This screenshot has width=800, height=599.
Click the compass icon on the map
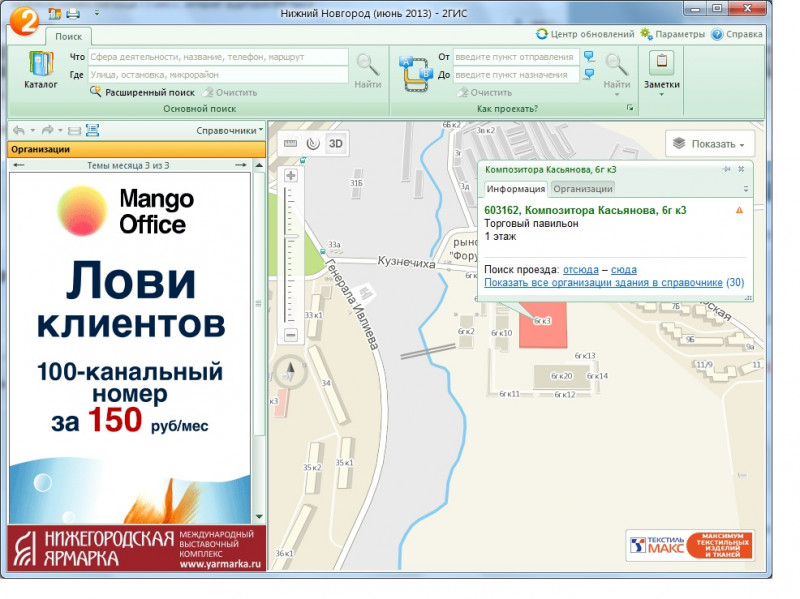290,373
